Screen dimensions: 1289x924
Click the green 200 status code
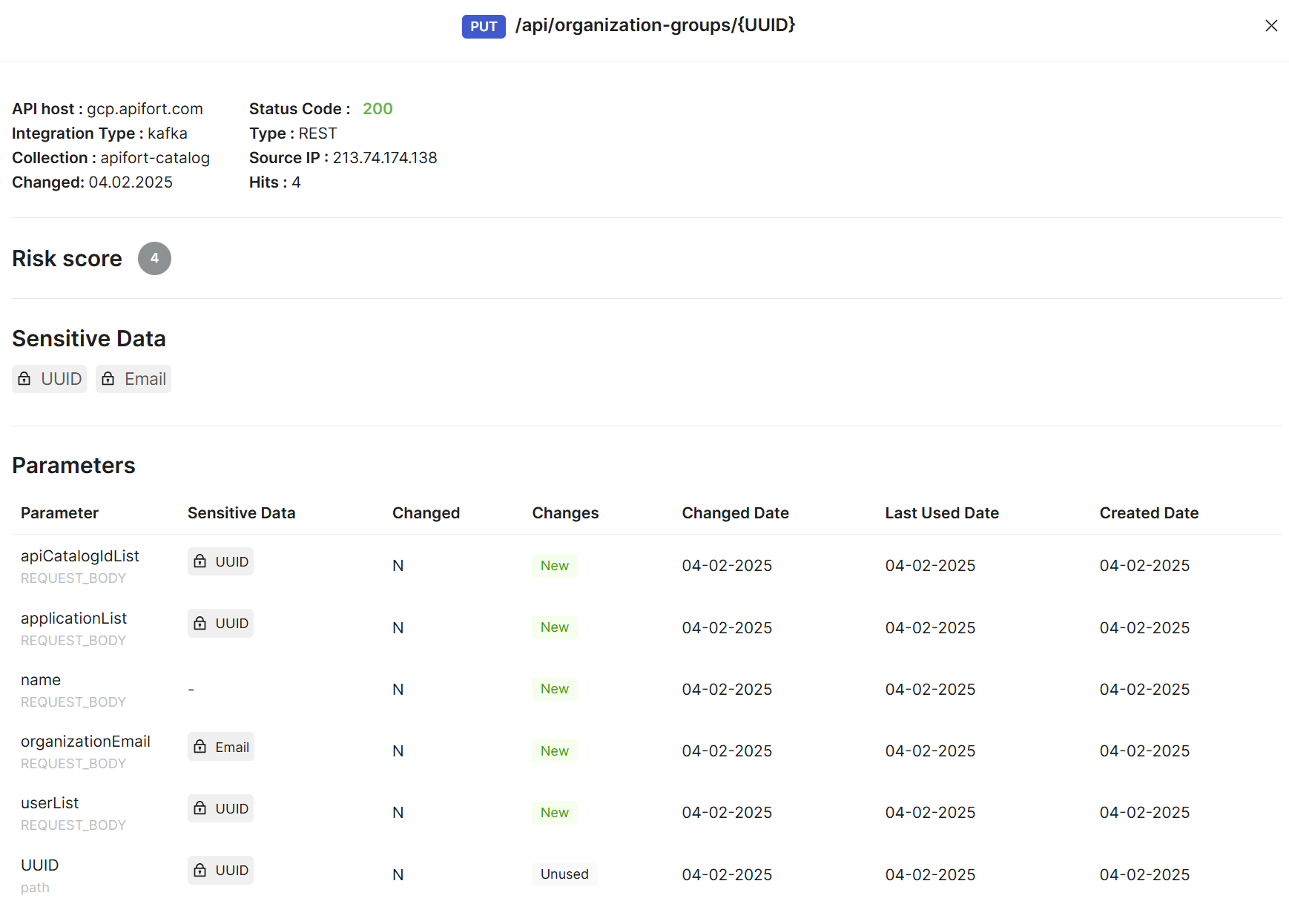click(378, 109)
